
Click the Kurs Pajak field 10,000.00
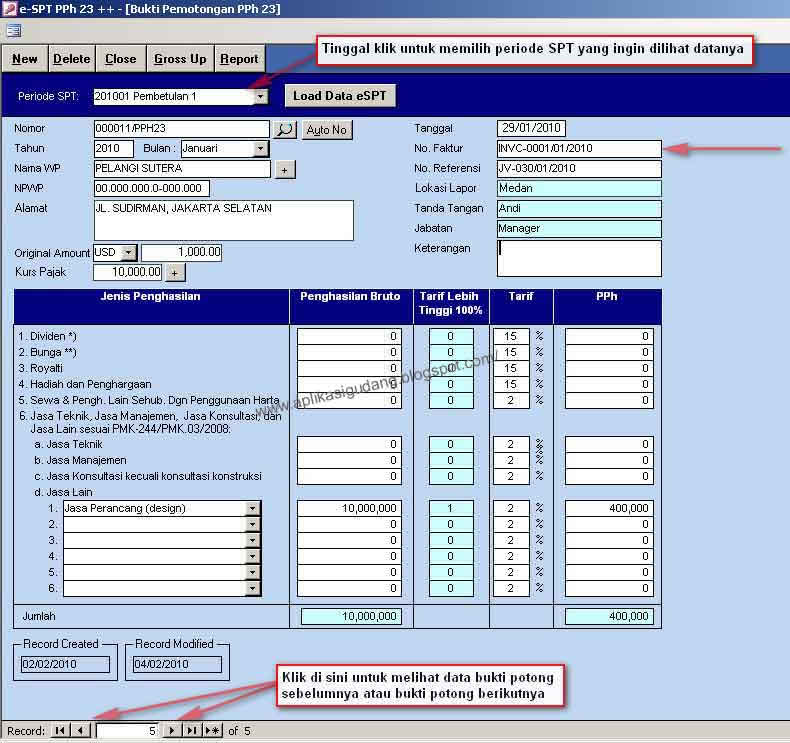[127, 272]
